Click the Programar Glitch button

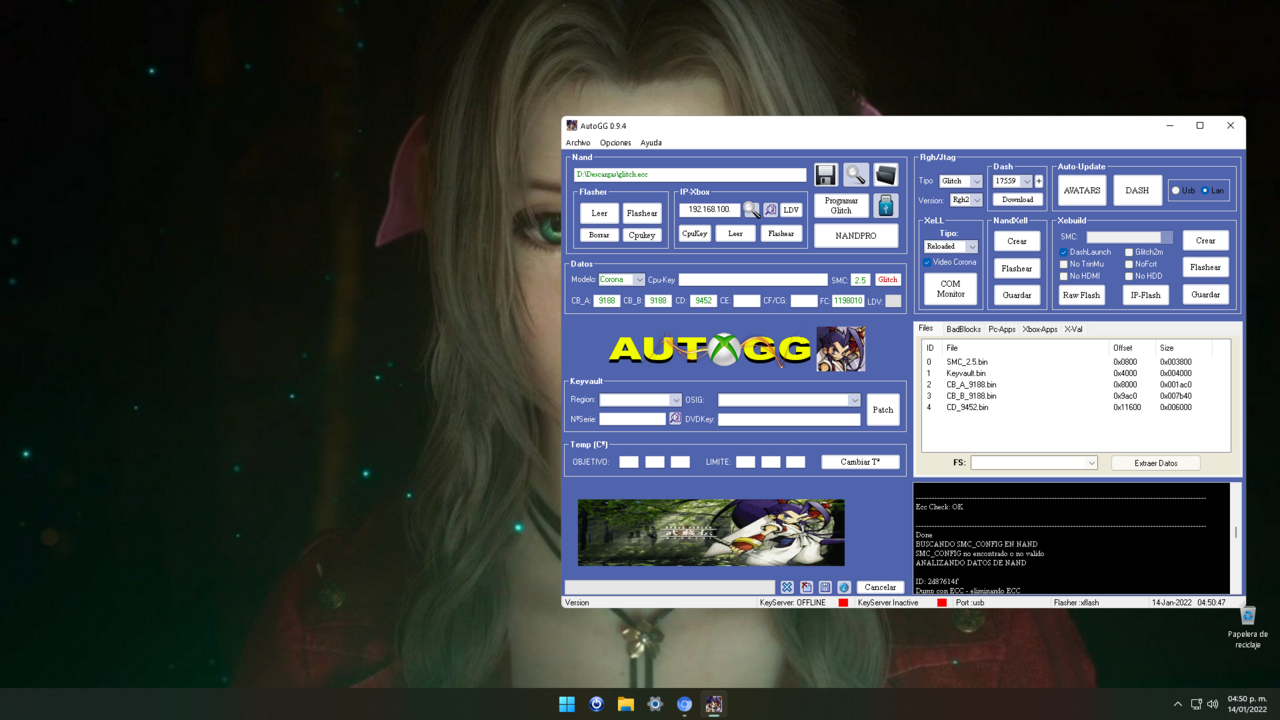pos(841,205)
